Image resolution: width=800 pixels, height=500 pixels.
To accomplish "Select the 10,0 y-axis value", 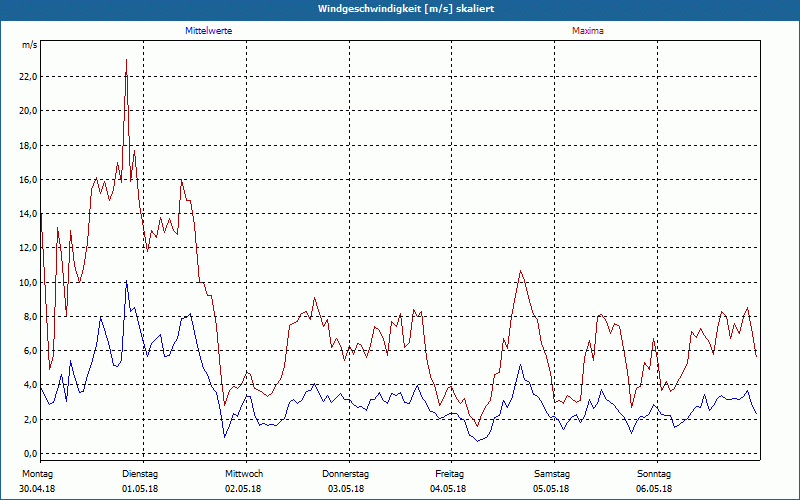I will pyautogui.click(x=29, y=282).
